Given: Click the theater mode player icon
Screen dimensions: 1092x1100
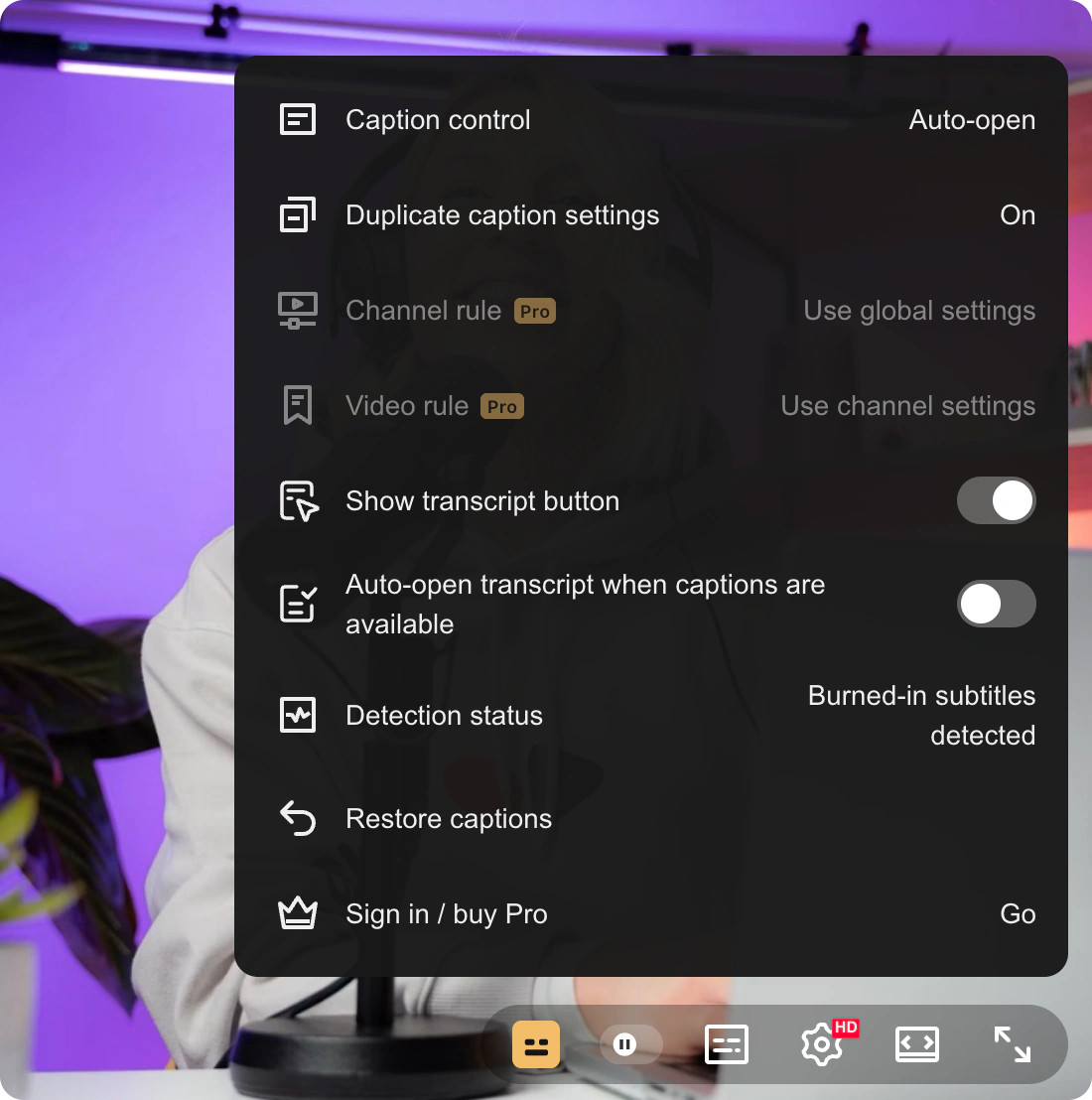Looking at the screenshot, I should (x=916, y=1044).
